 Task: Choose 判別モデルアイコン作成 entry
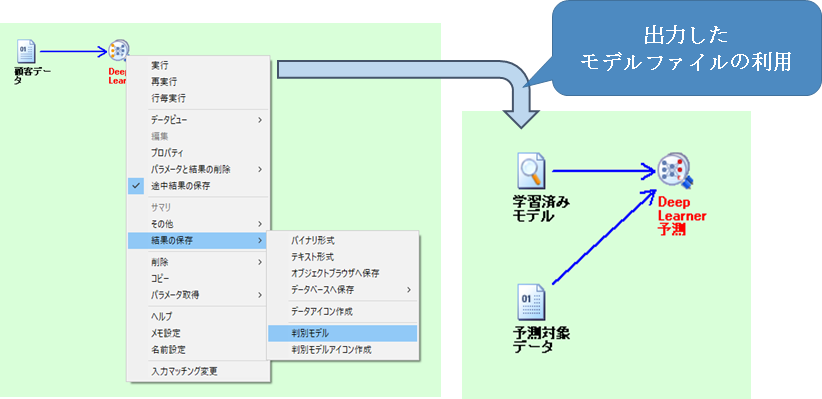pos(343,350)
